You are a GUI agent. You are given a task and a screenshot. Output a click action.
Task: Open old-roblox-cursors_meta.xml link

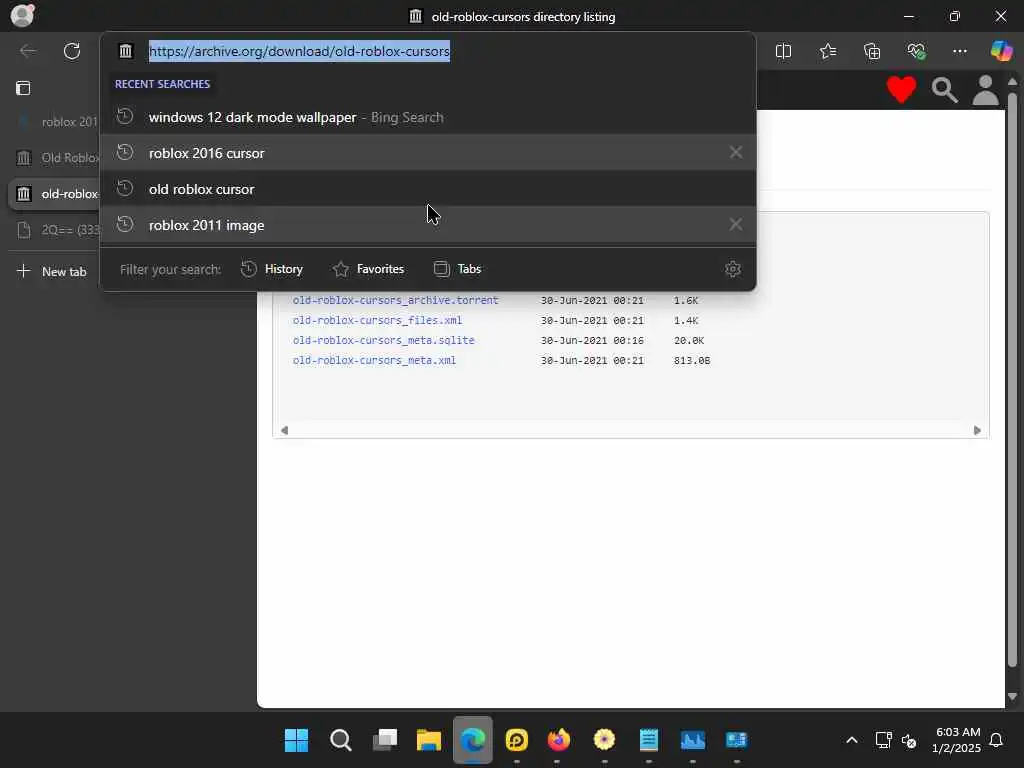(374, 360)
